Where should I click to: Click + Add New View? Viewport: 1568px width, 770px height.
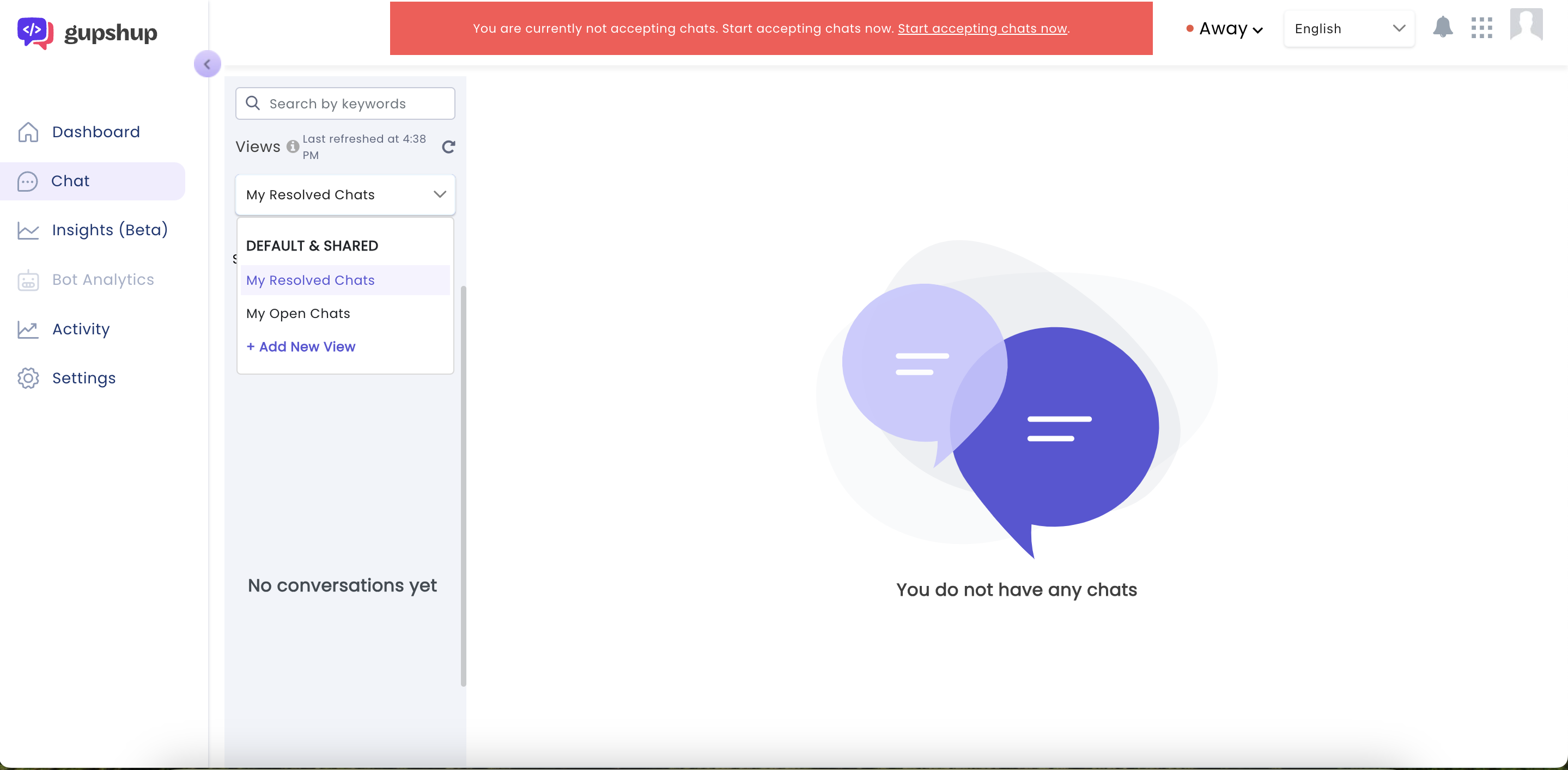(301, 347)
